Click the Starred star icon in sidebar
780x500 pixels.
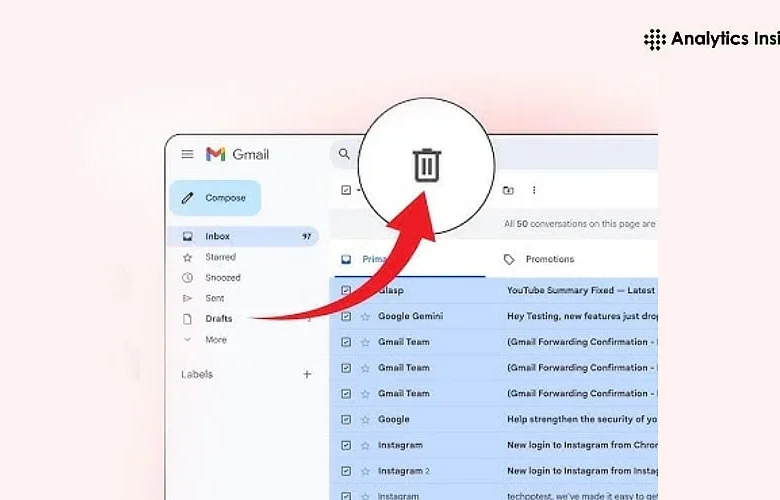[x=188, y=257]
